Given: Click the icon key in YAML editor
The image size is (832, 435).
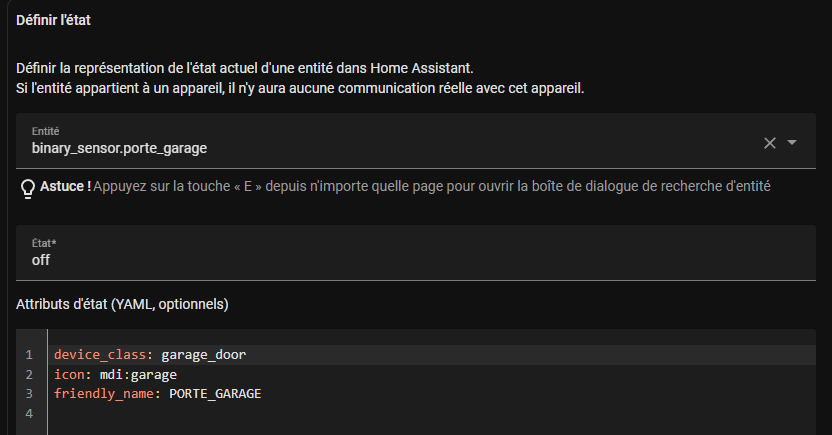Looking at the screenshot, I should [69, 375].
